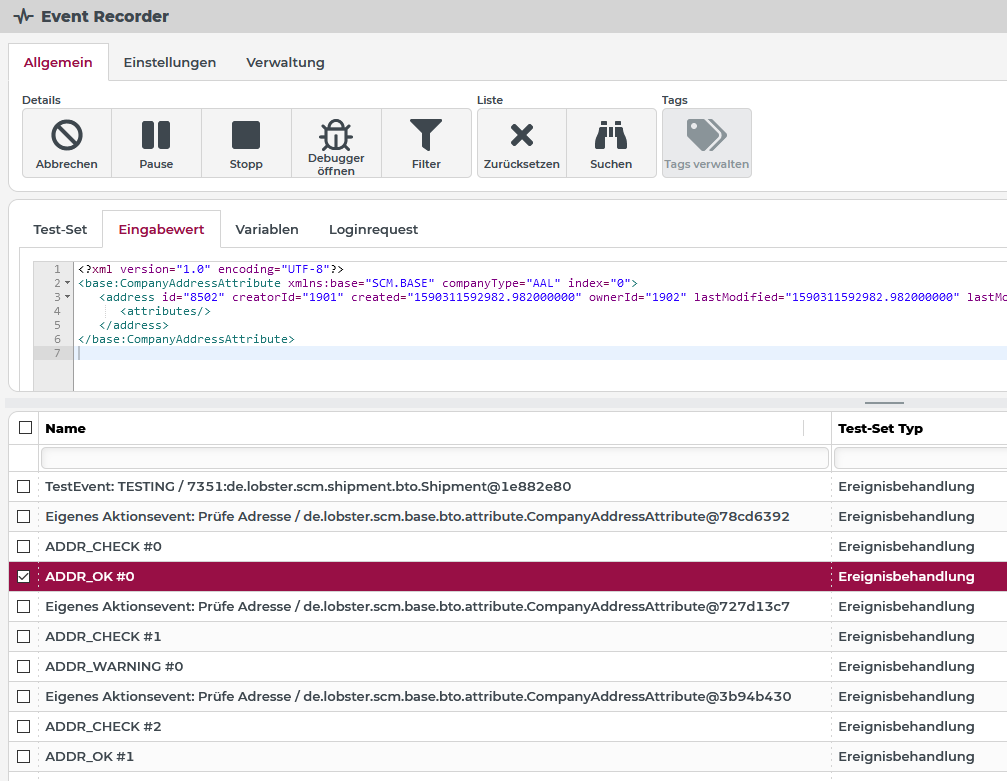The width and height of the screenshot is (1007, 781).
Task: Check the row ending in @727d13c7
Action: tap(24, 606)
